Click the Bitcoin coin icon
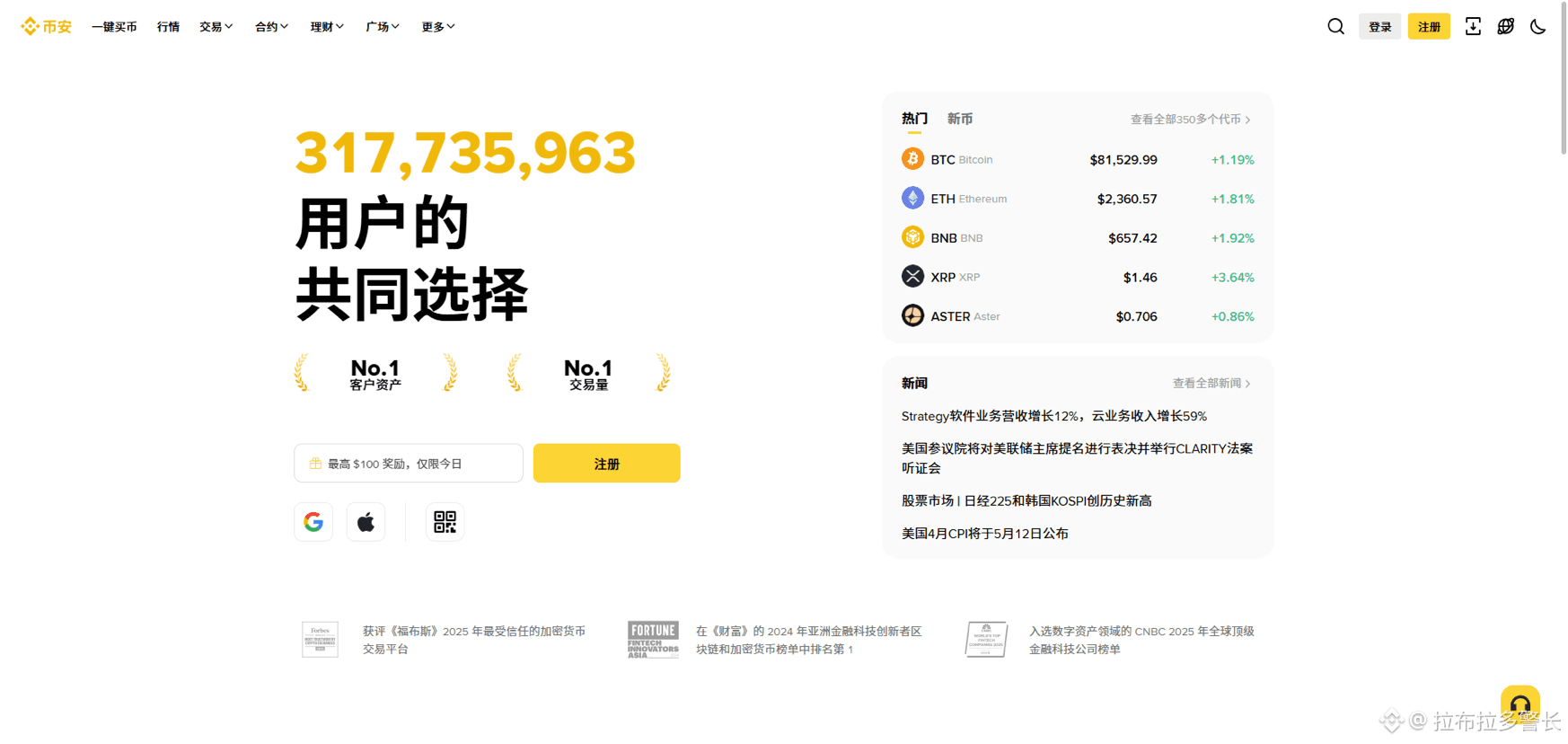1568x744 pixels. coord(912,159)
